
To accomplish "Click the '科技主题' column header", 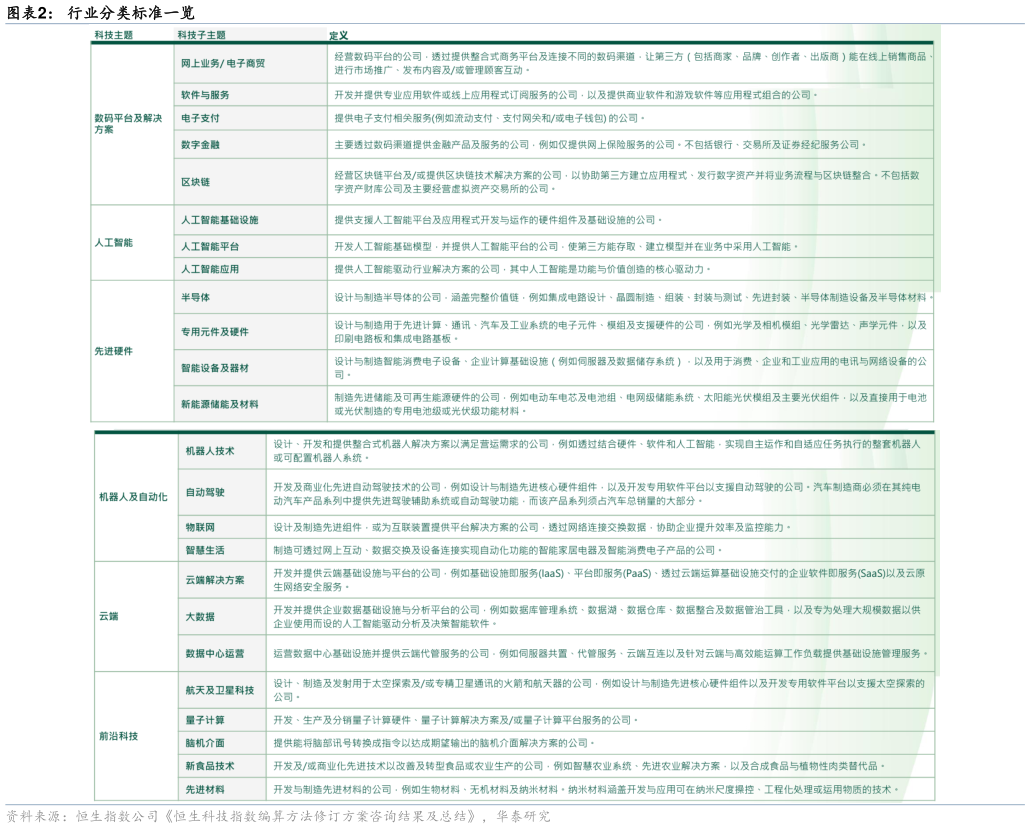I will [x=114, y=35].
